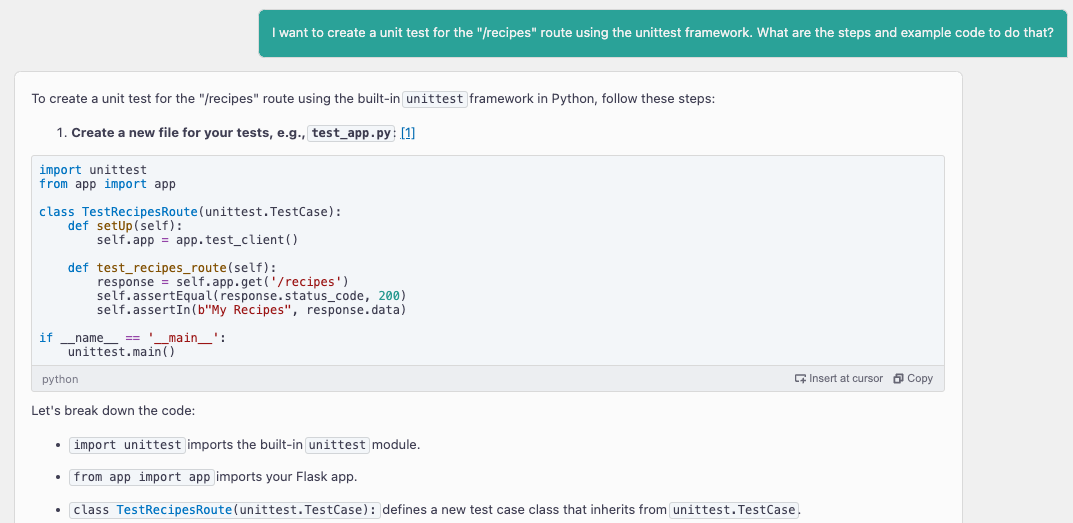Click the Copy button on code block

913,379
